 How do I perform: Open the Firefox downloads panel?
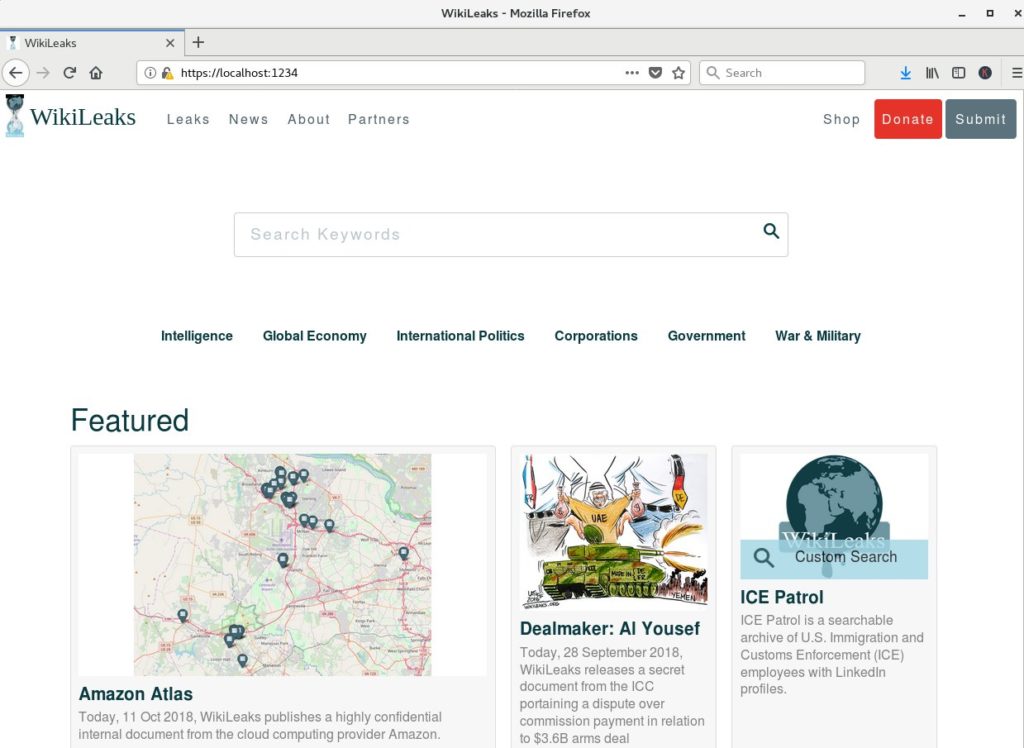click(x=905, y=73)
